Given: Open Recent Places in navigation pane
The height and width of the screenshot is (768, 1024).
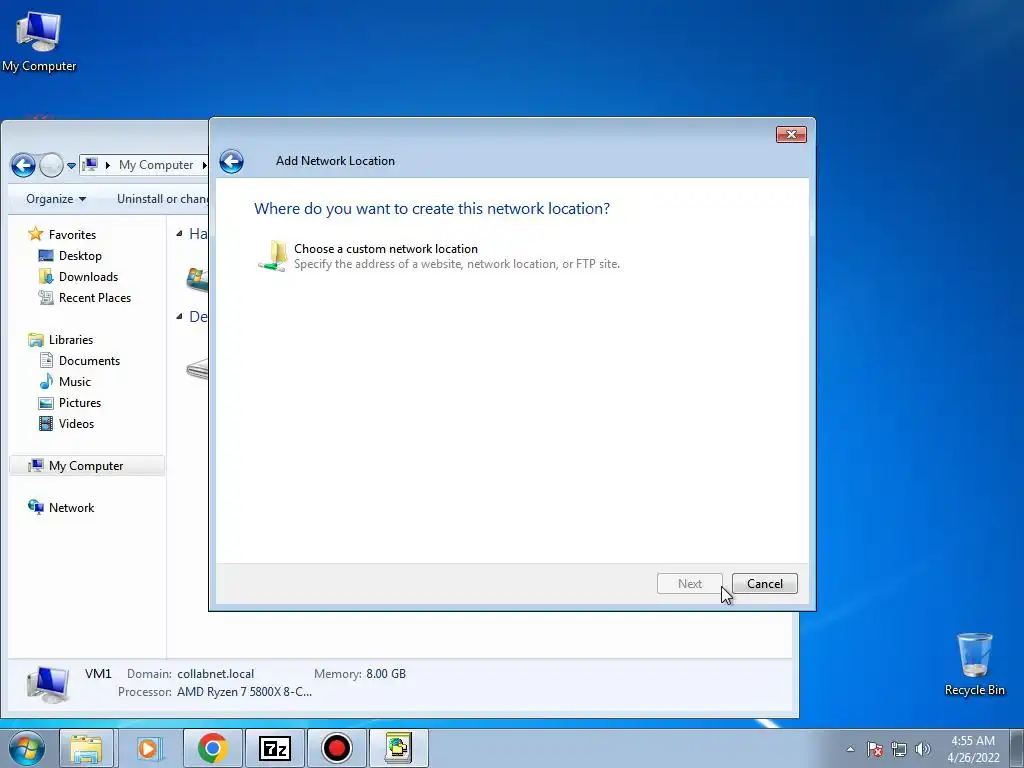Looking at the screenshot, I should [x=95, y=298].
